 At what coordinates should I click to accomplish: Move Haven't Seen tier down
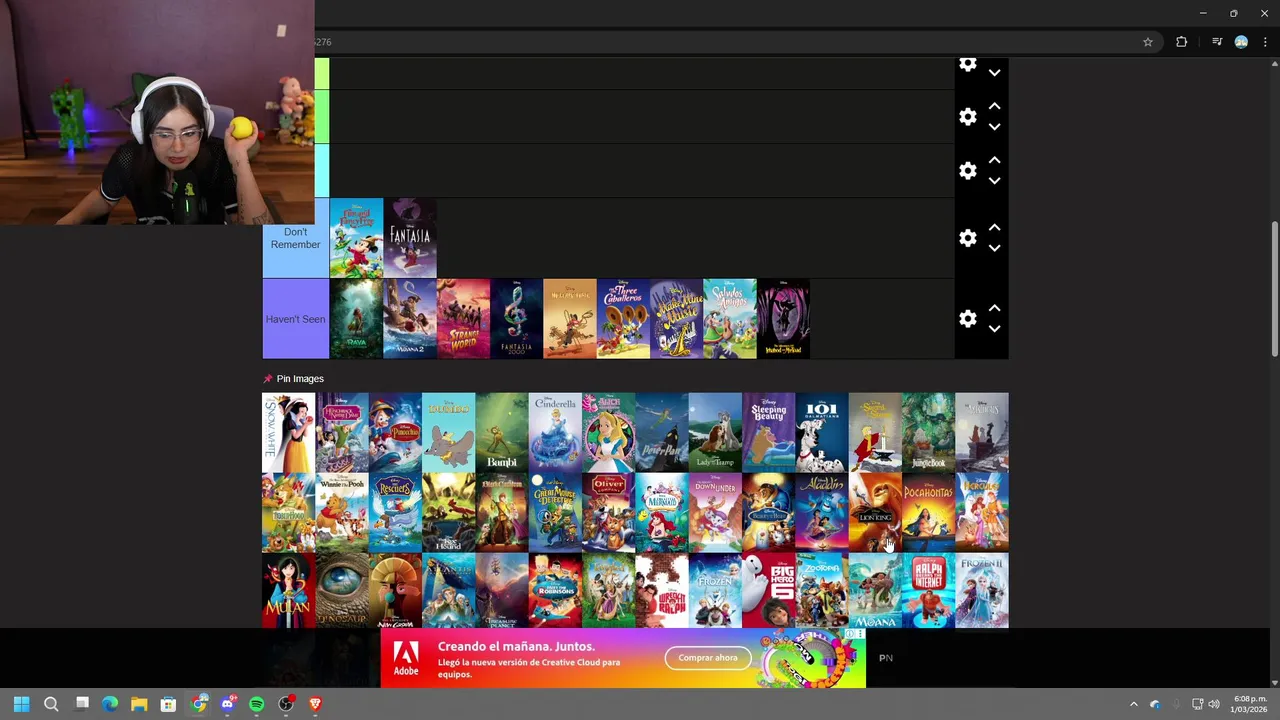pos(994,329)
